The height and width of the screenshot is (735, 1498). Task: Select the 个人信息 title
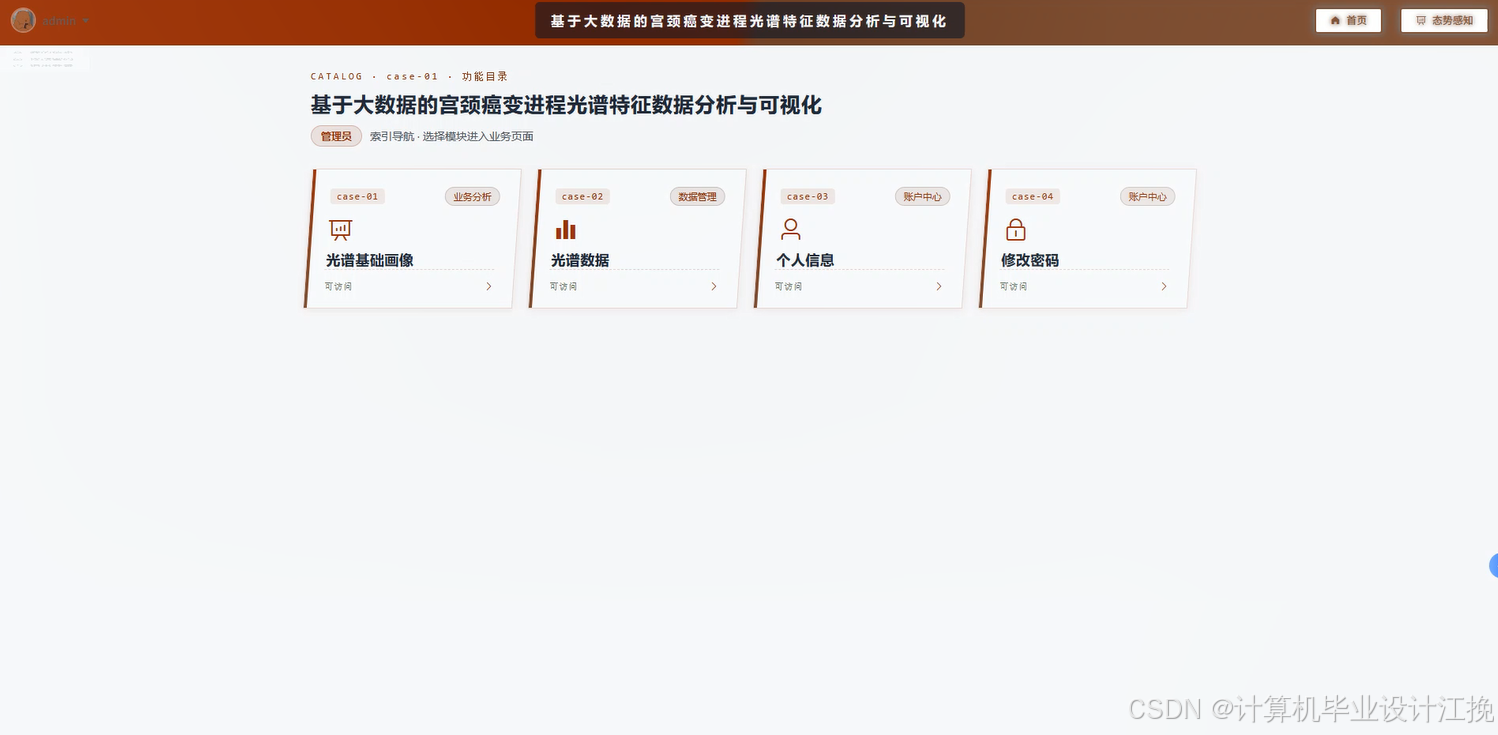pos(805,260)
